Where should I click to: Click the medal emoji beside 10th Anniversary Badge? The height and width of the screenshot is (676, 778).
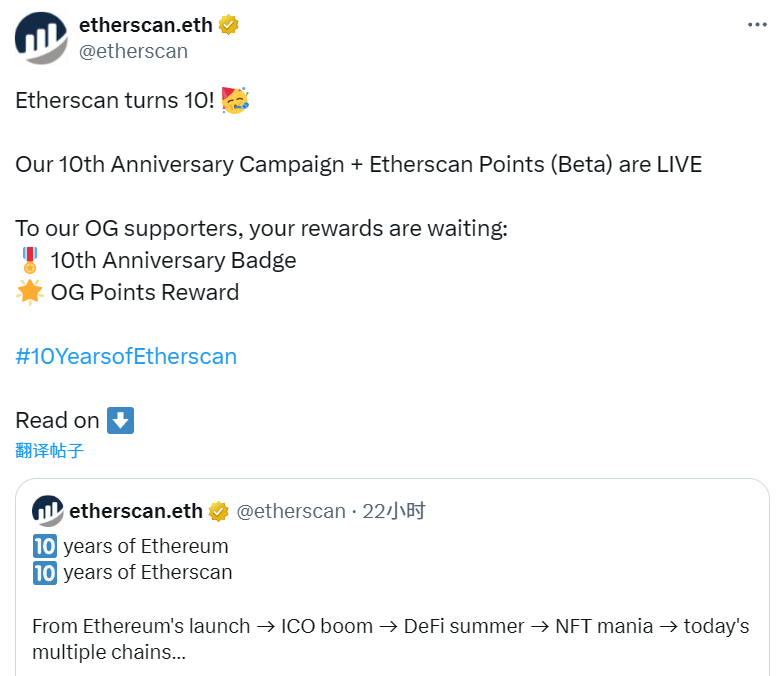point(29,261)
